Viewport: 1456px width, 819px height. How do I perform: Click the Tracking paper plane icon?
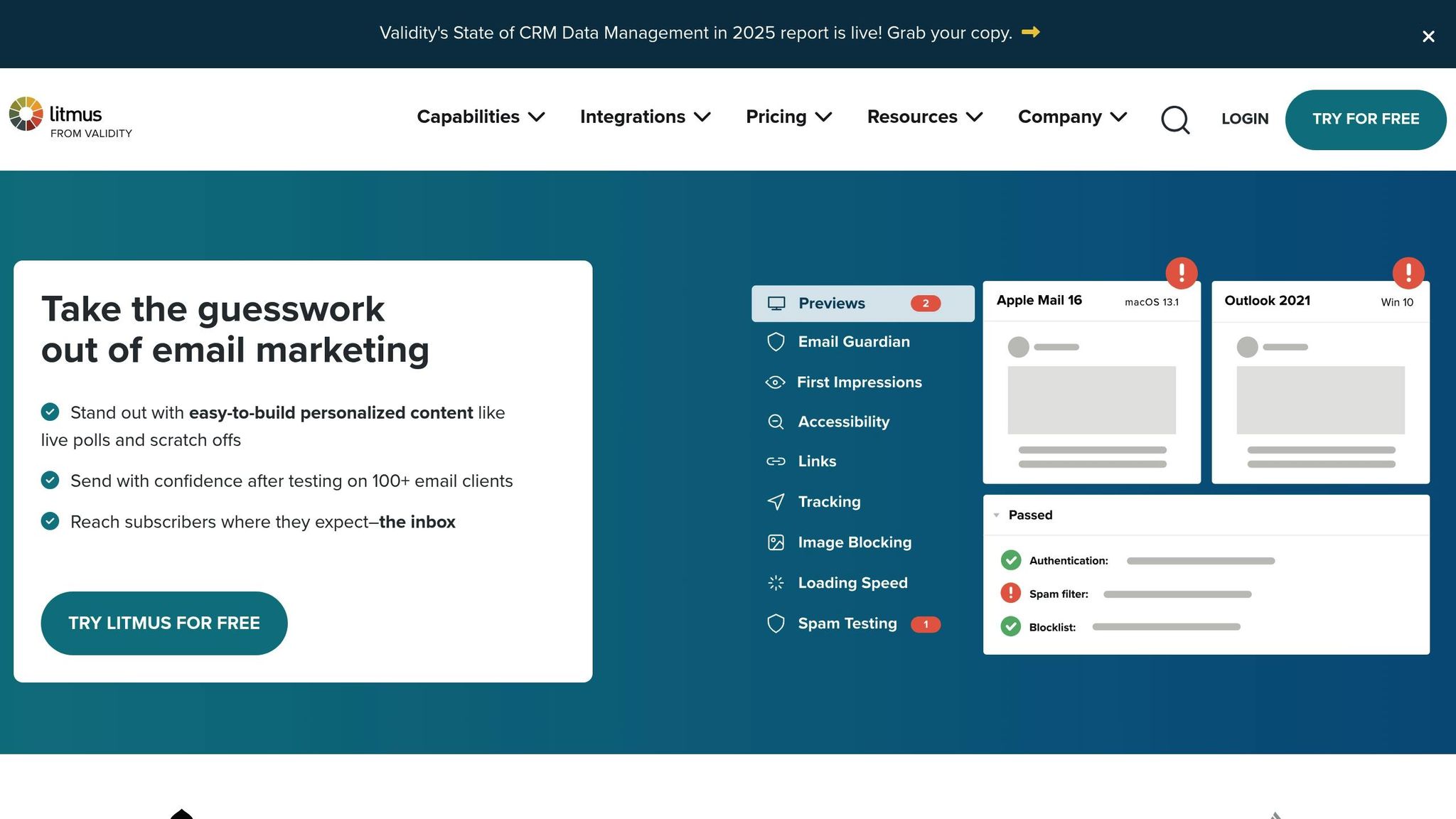pyautogui.click(x=776, y=502)
